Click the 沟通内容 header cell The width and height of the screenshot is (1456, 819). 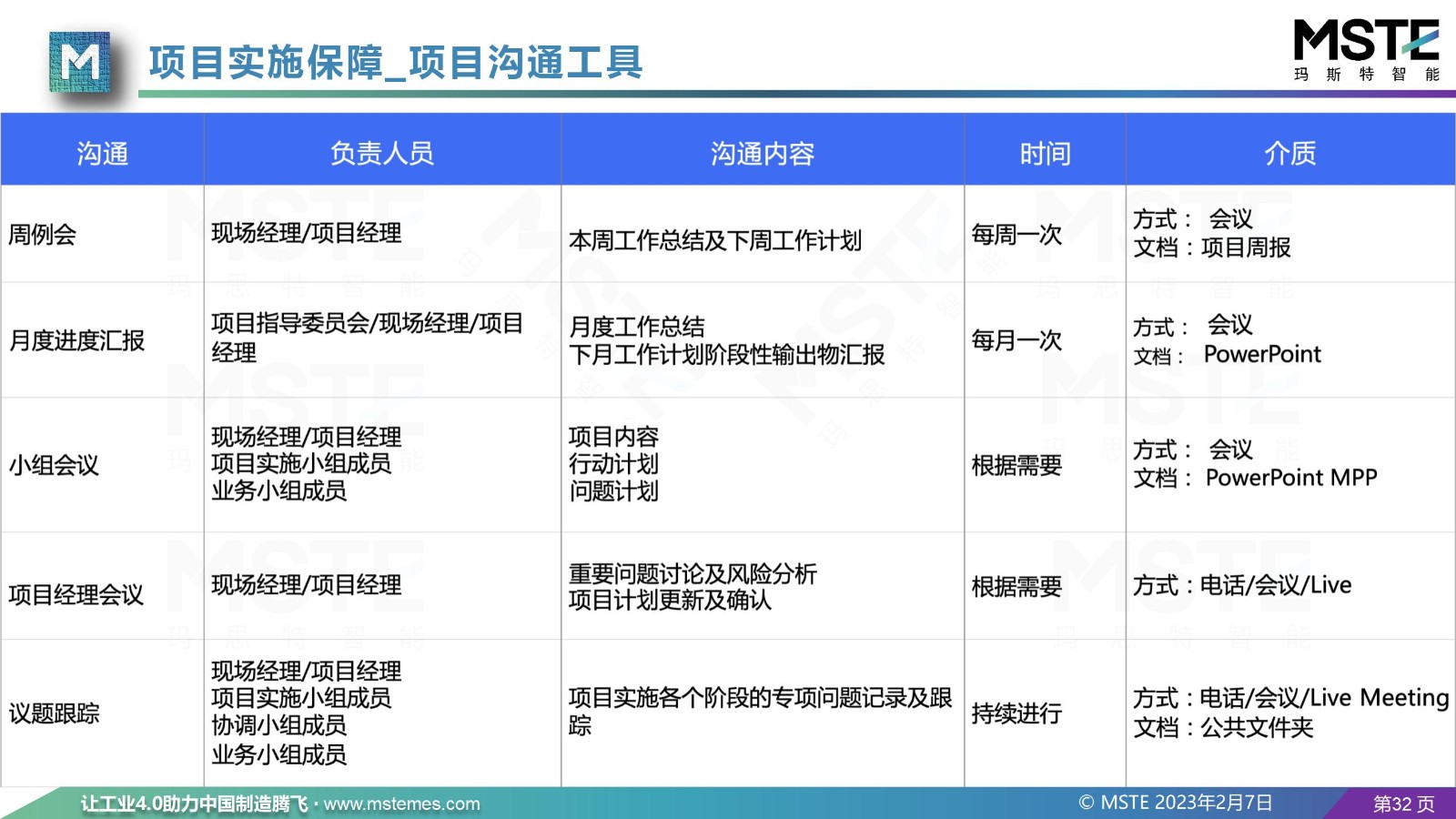(762, 153)
